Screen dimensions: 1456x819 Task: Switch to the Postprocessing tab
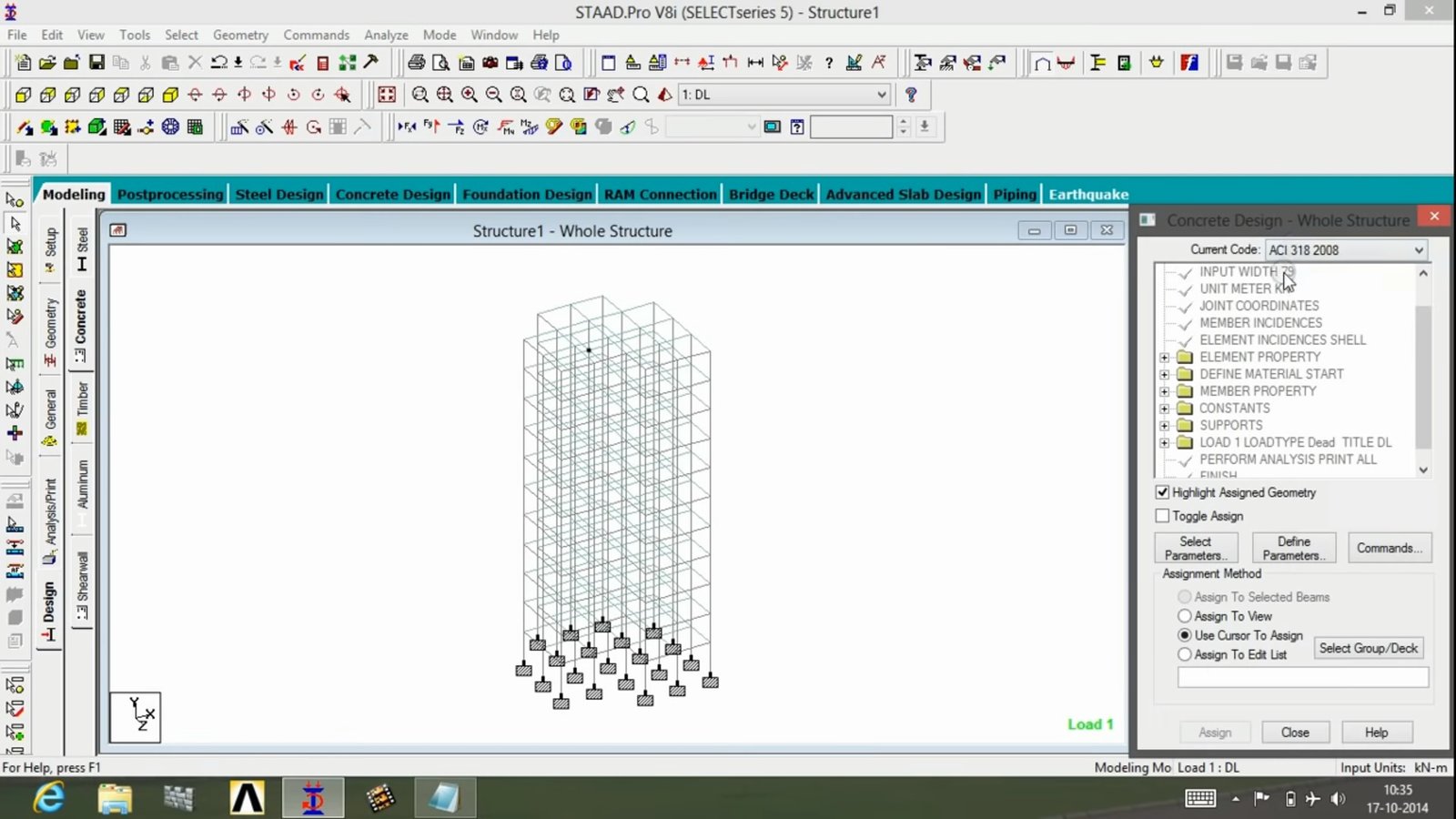pos(170,194)
